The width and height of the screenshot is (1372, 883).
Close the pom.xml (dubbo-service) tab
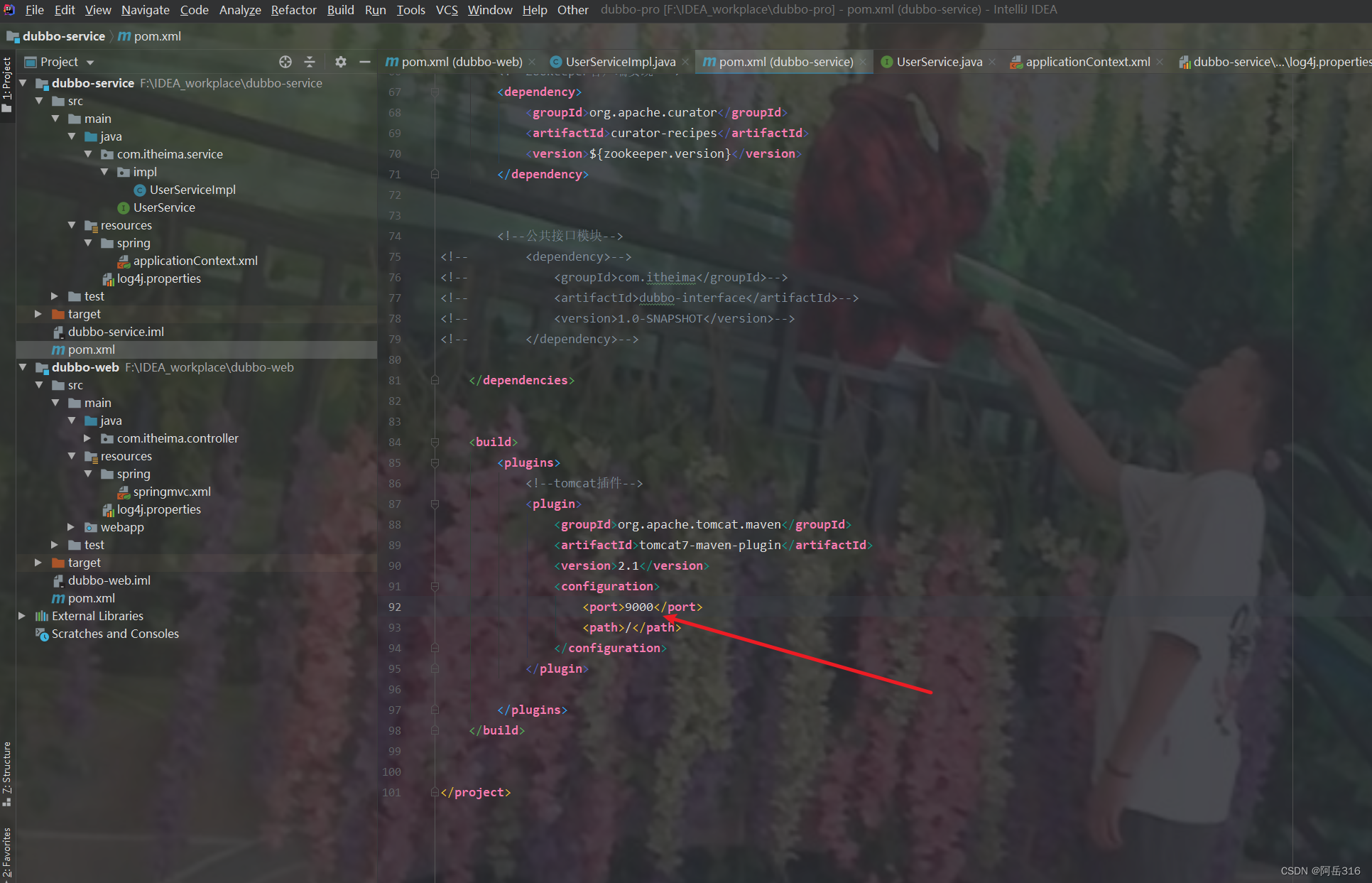(x=863, y=62)
